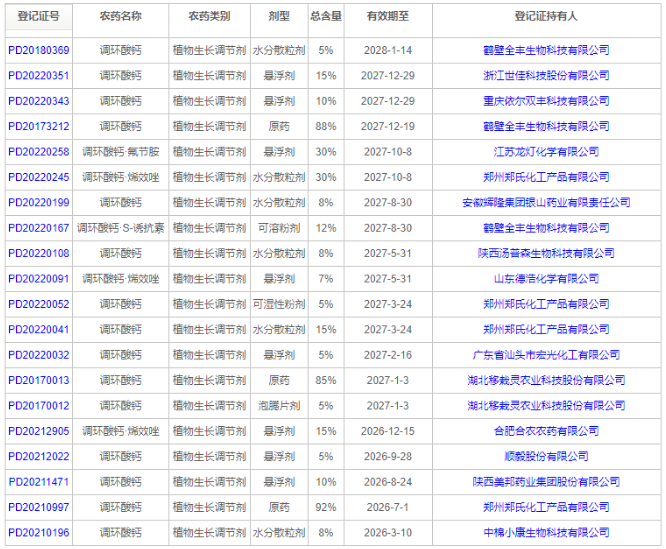Open 安徽辉隆集团银山药业有限责任公司 holder link

point(546,203)
